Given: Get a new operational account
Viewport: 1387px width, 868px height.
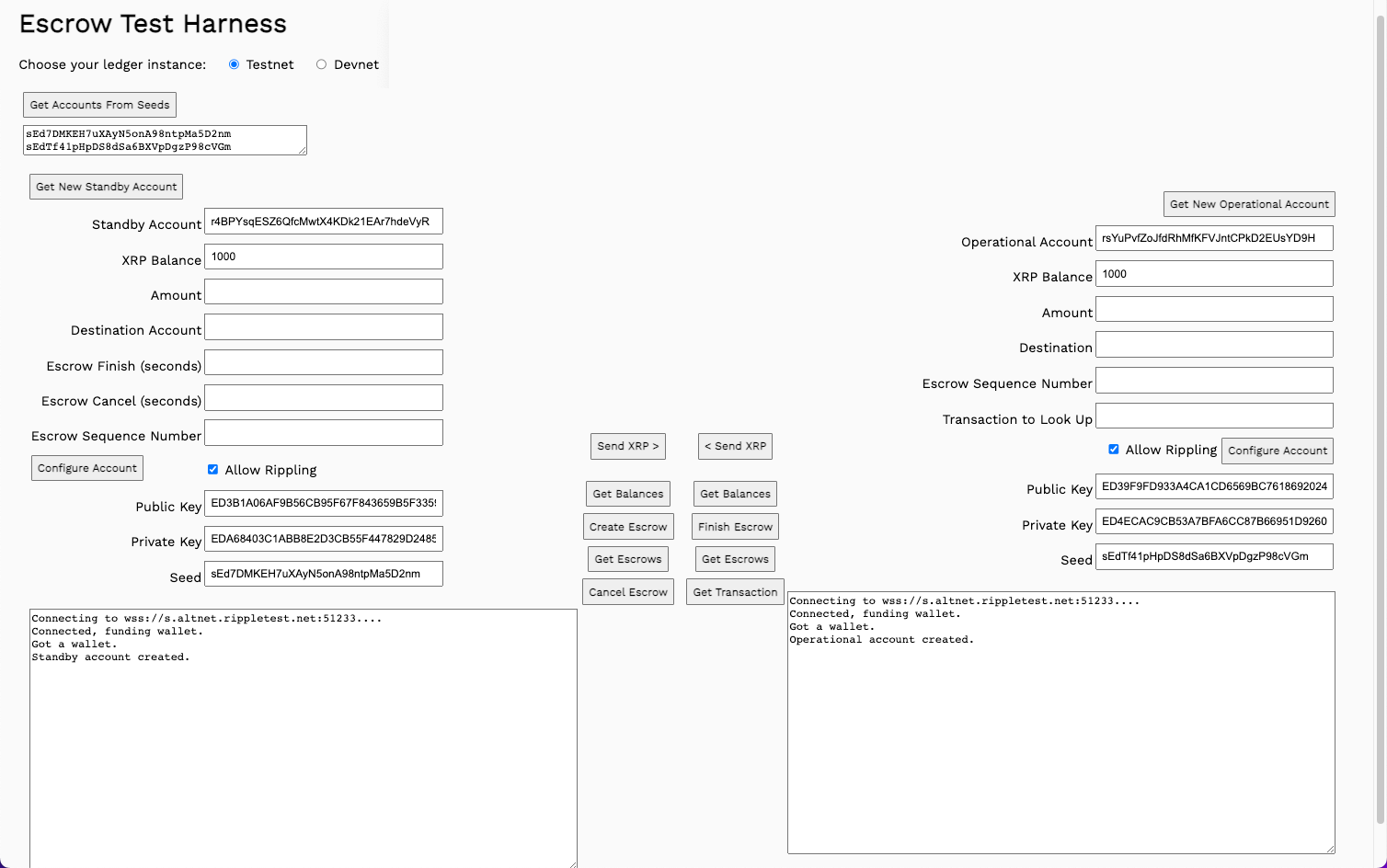Looking at the screenshot, I should [x=1248, y=203].
